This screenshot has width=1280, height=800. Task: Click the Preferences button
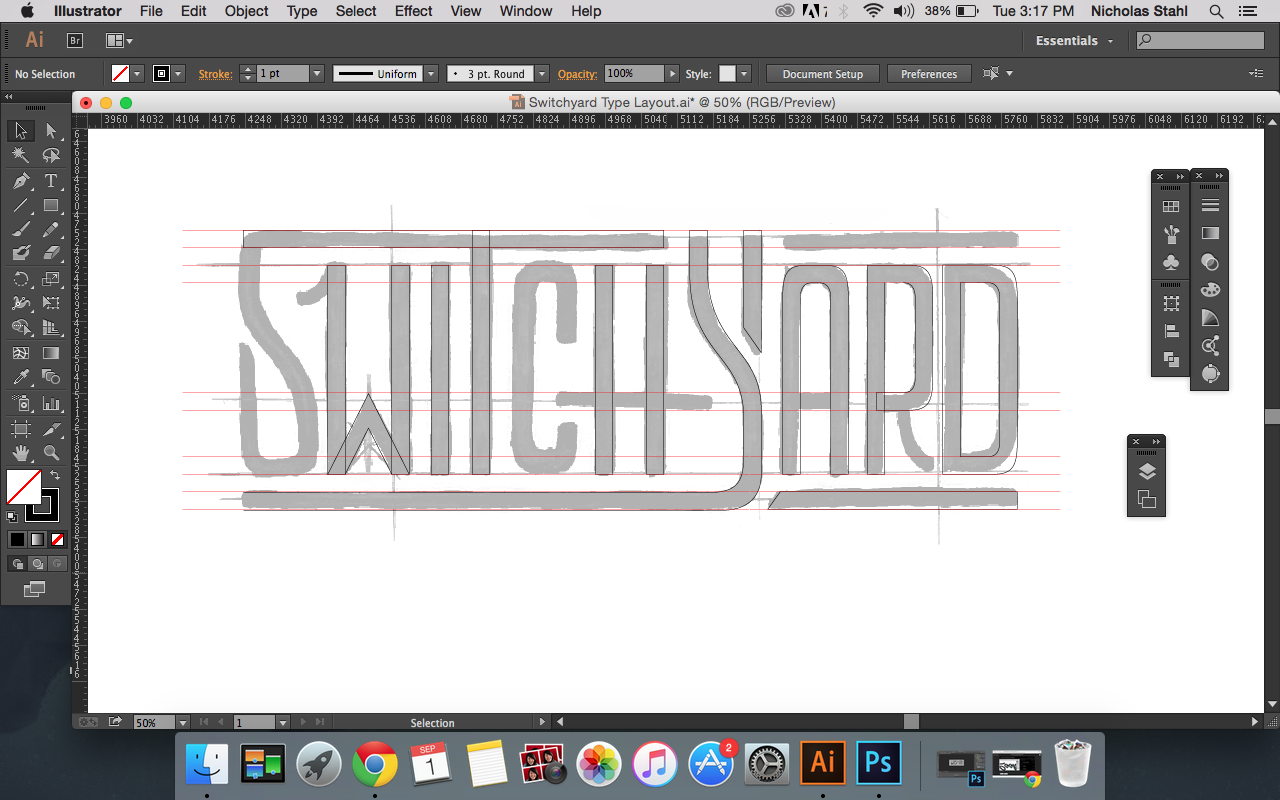tap(929, 74)
